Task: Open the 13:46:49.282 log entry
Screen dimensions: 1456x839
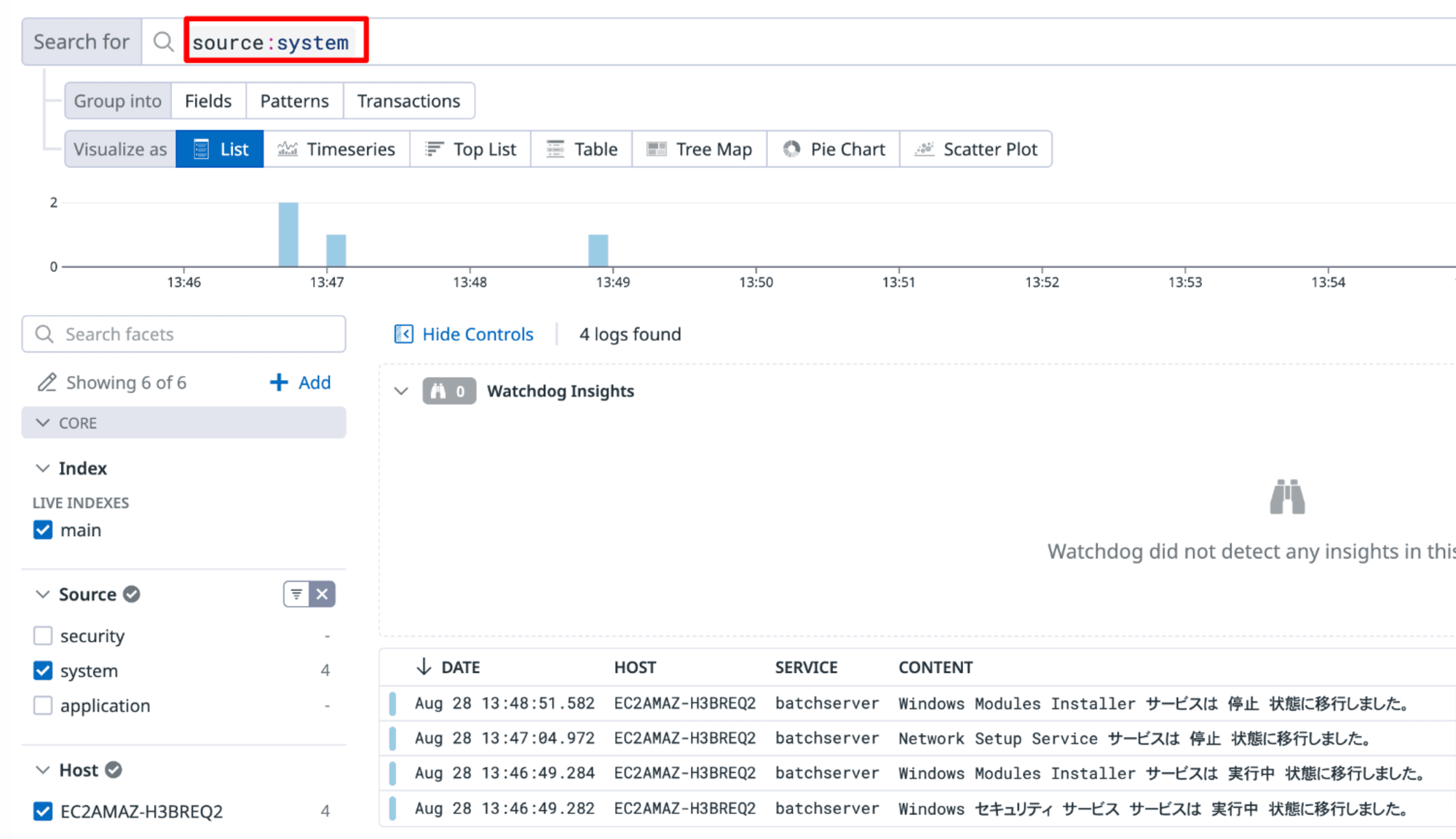Action: coord(917,808)
